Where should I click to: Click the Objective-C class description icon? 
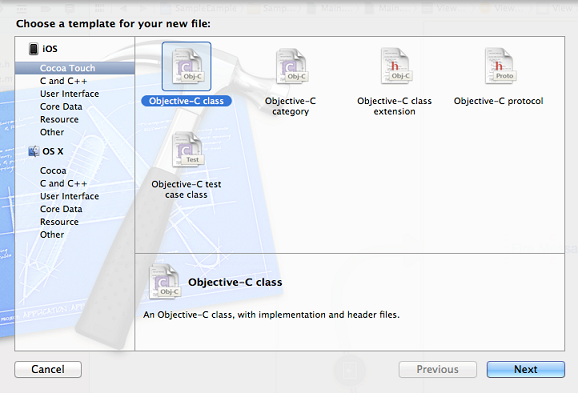(165, 281)
